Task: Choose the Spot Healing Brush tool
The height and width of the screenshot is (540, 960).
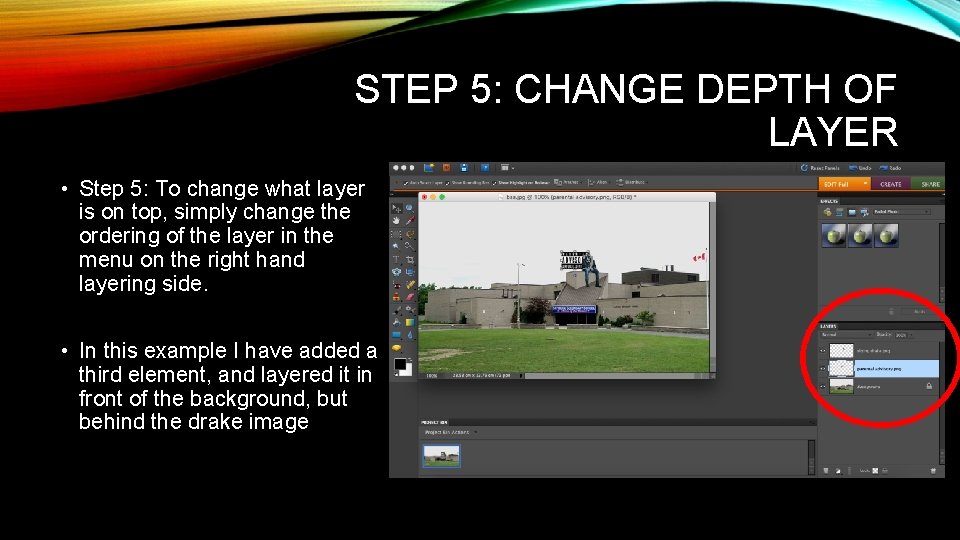Action: (x=410, y=285)
